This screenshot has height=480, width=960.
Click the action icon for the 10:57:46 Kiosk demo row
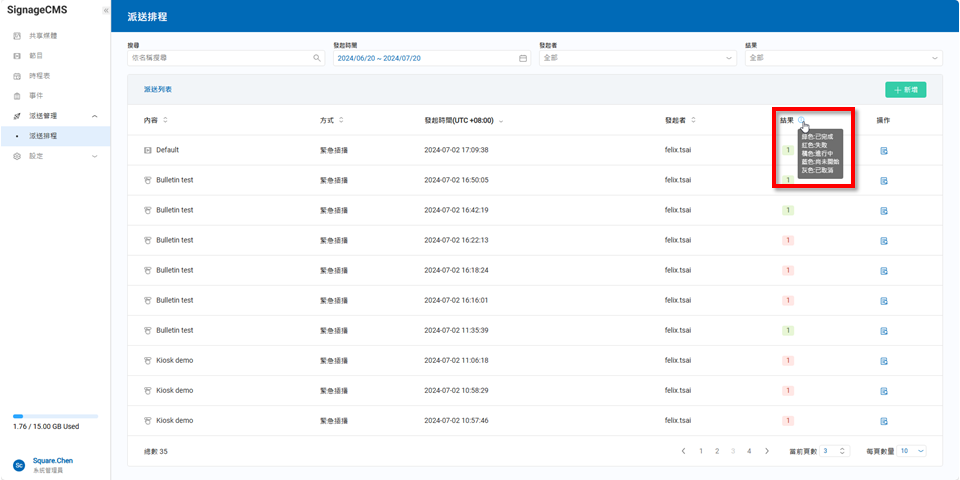click(884, 421)
